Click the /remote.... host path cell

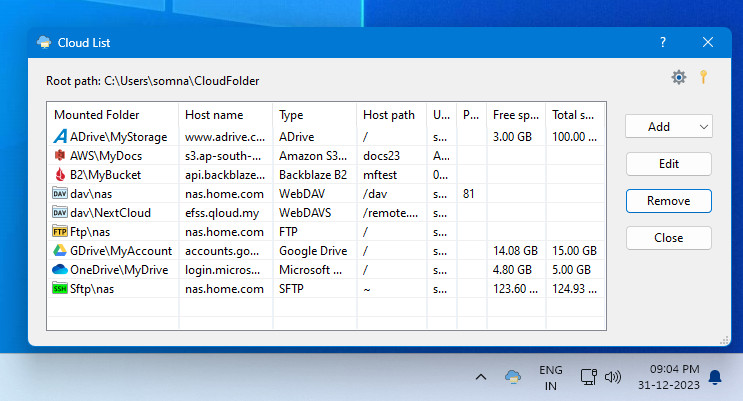point(390,213)
